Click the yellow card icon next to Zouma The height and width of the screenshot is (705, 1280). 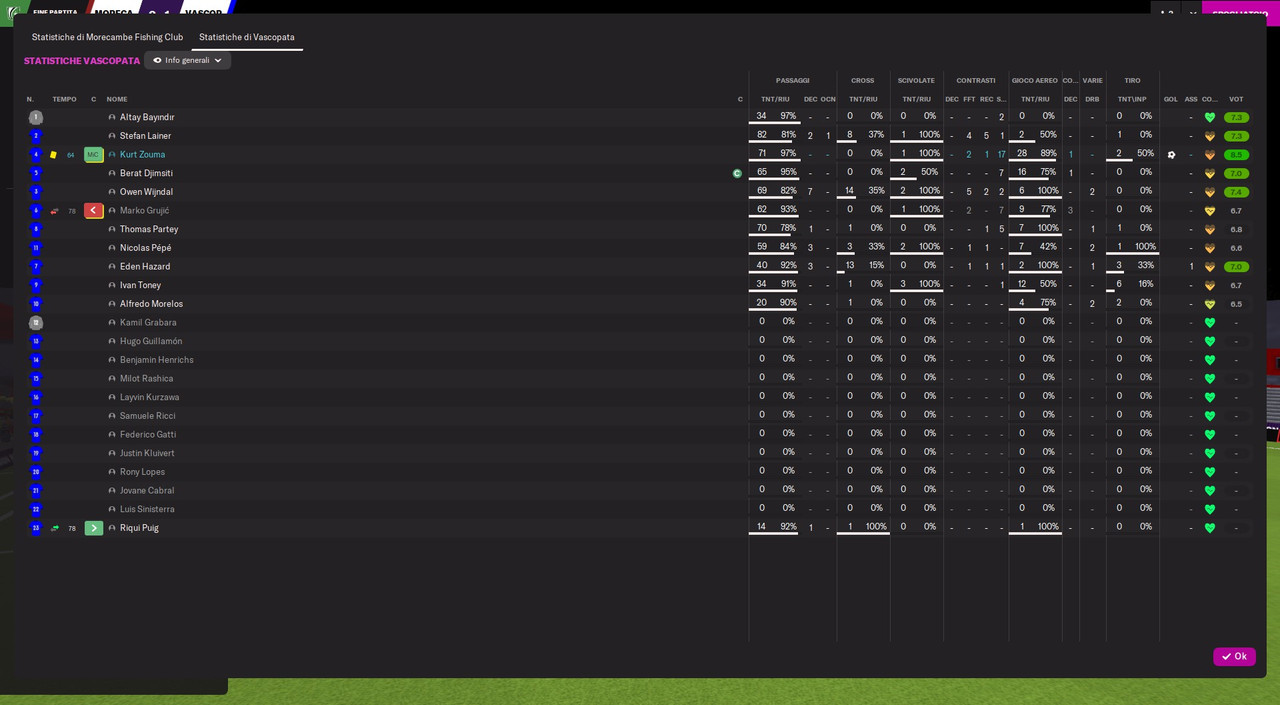click(x=53, y=155)
